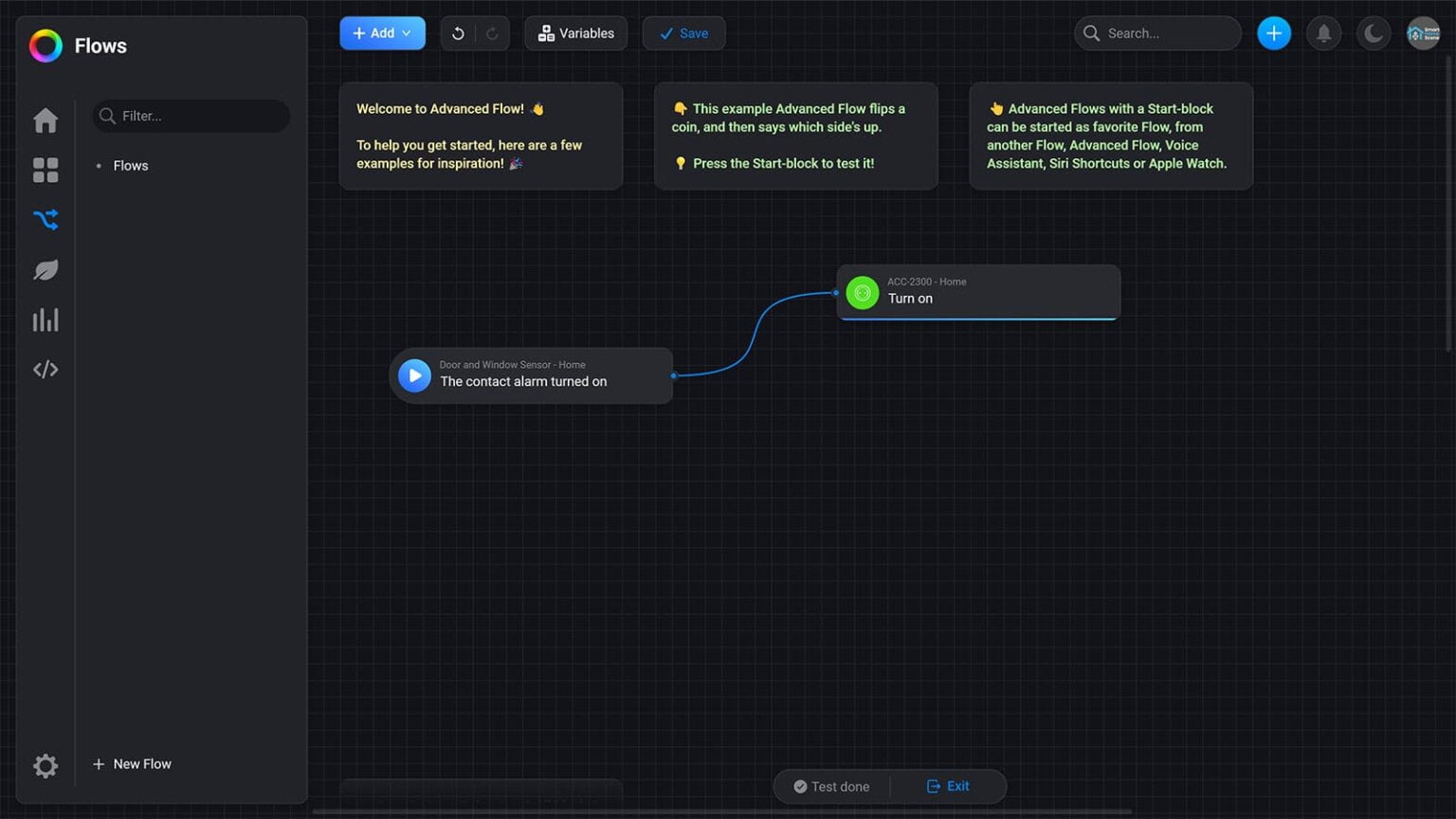Open the Insights bar chart icon

click(x=45, y=320)
